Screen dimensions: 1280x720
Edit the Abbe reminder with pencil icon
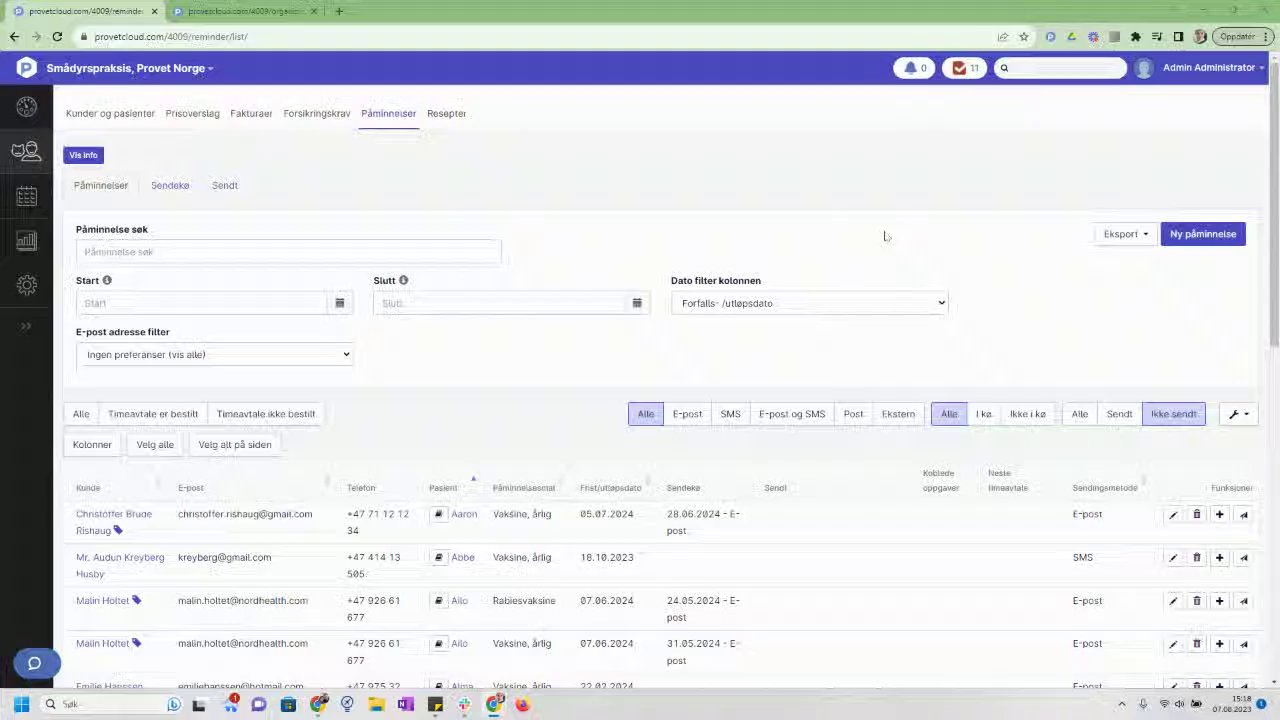point(1173,558)
